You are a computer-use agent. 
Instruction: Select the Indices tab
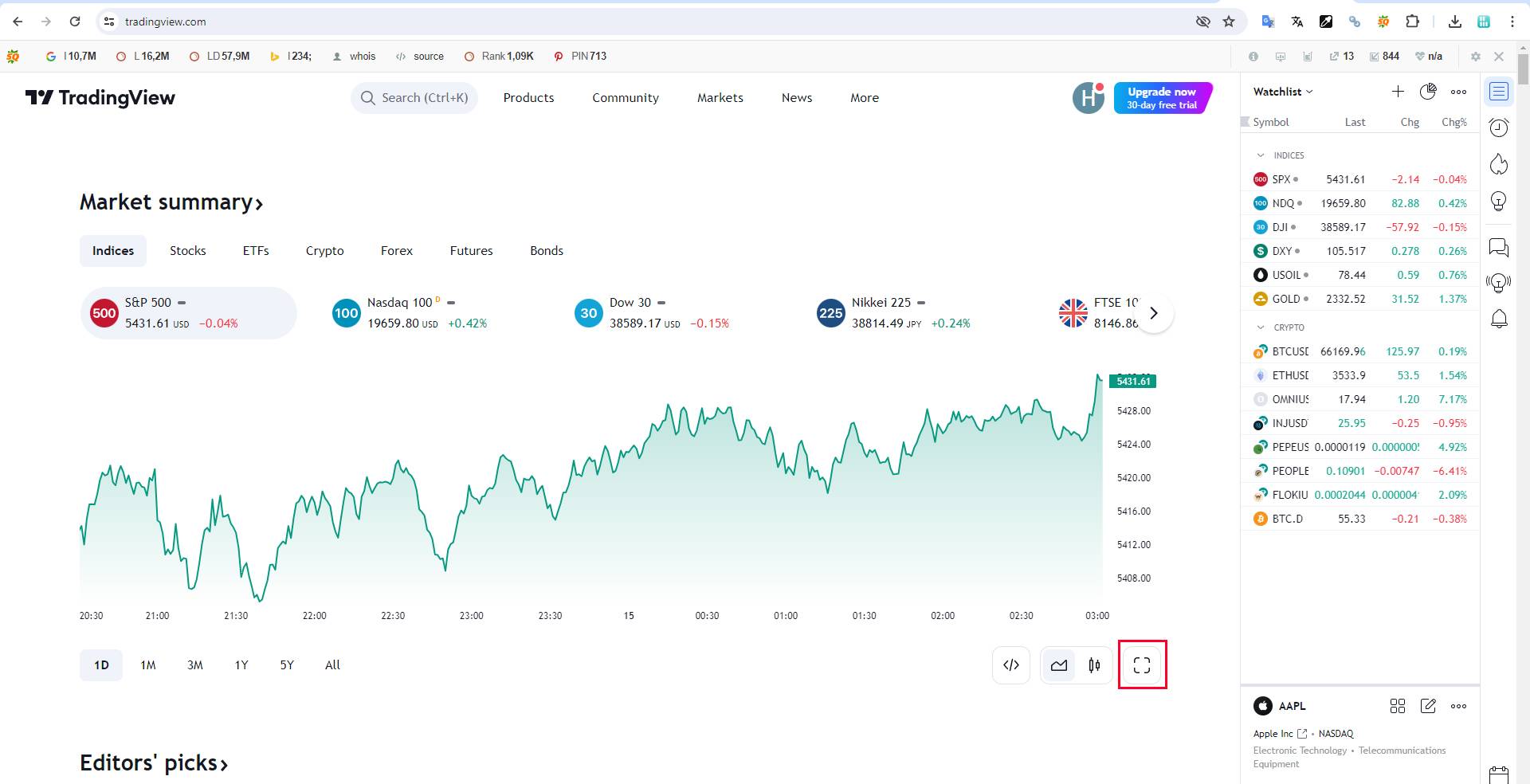click(x=113, y=251)
